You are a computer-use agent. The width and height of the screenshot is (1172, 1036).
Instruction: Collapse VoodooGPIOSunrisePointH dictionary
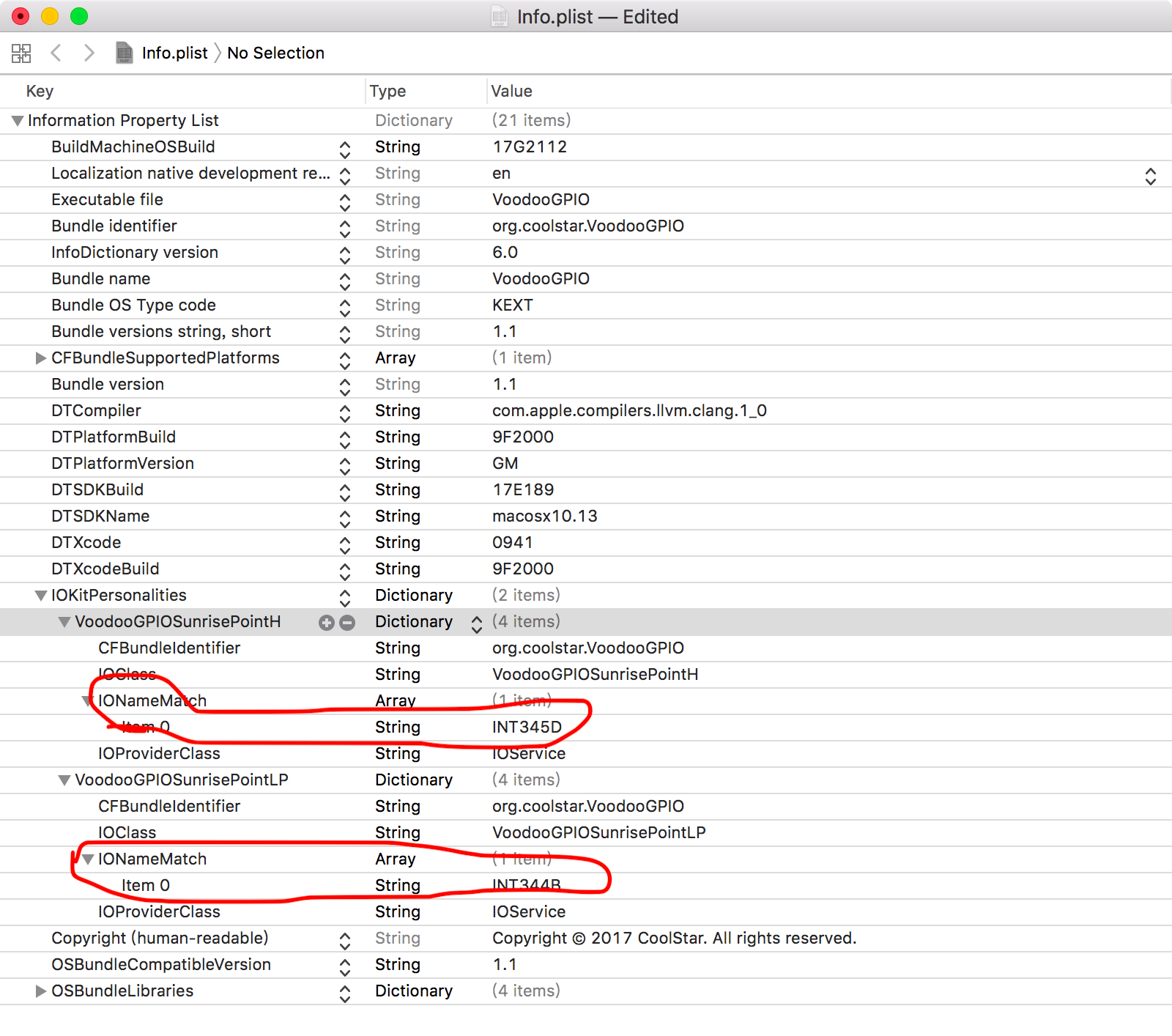pos(64,621)
